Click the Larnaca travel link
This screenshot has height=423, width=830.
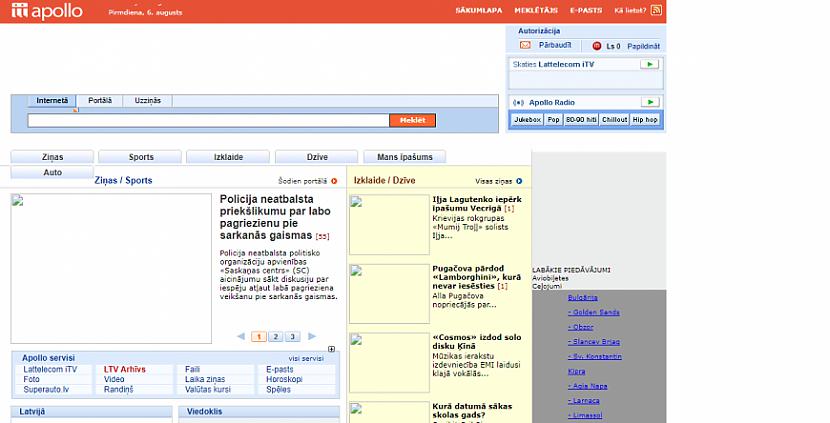[x=583, y=401]
